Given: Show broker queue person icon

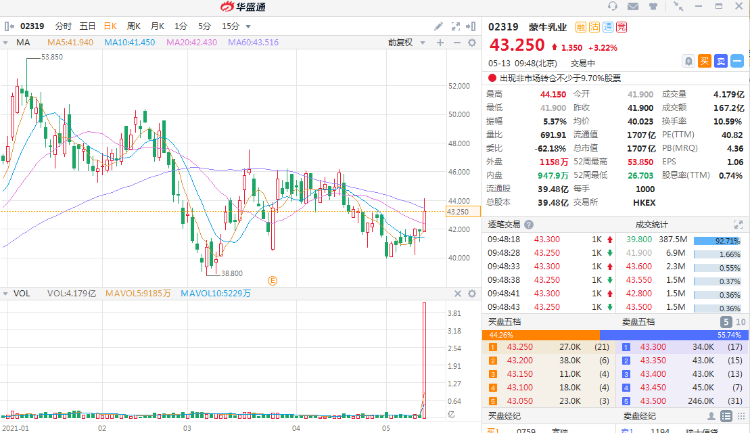Looking at the screenshot, I should 711,416.
